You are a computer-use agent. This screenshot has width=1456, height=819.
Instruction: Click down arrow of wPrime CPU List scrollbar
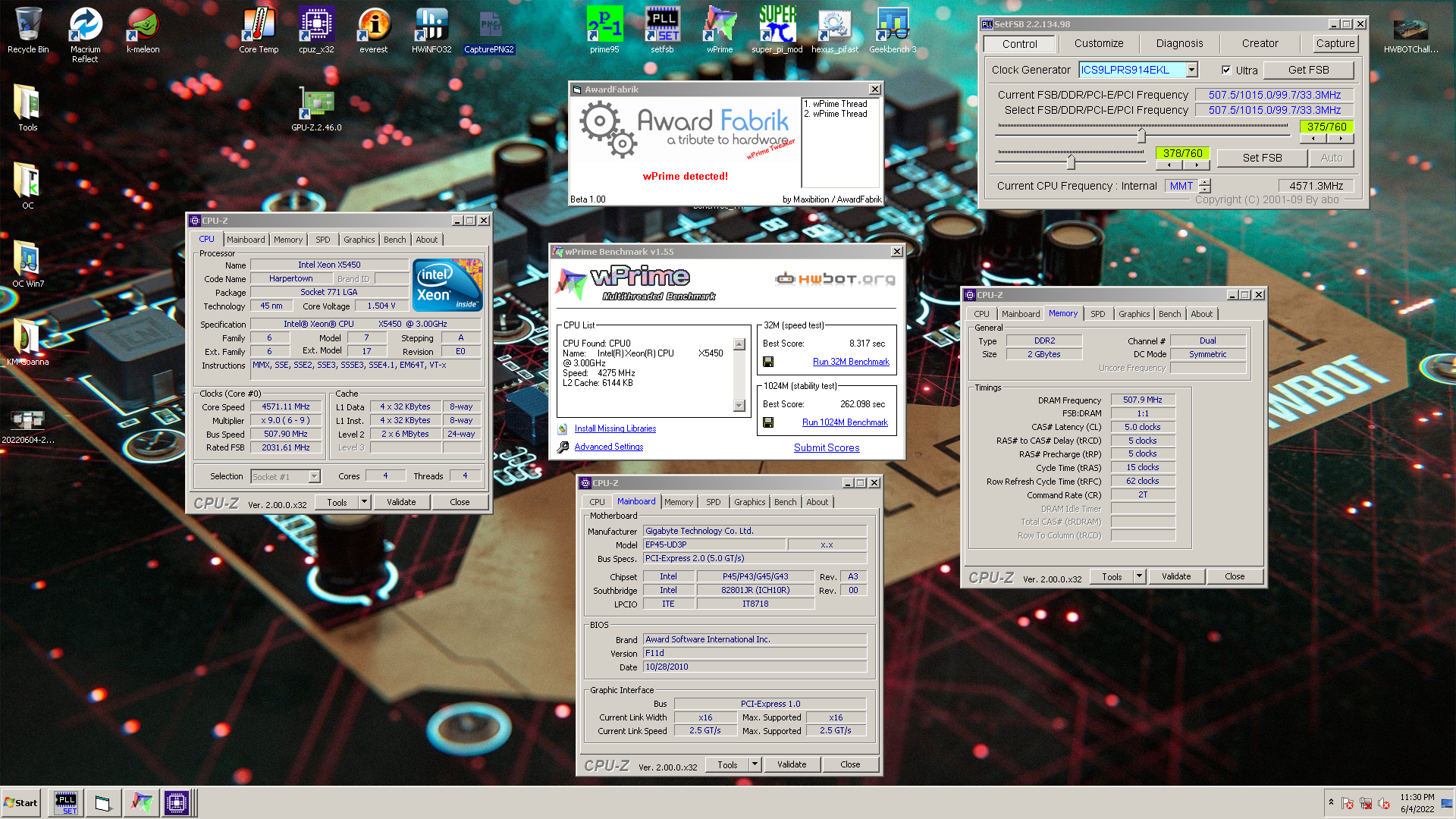point(739,406)
